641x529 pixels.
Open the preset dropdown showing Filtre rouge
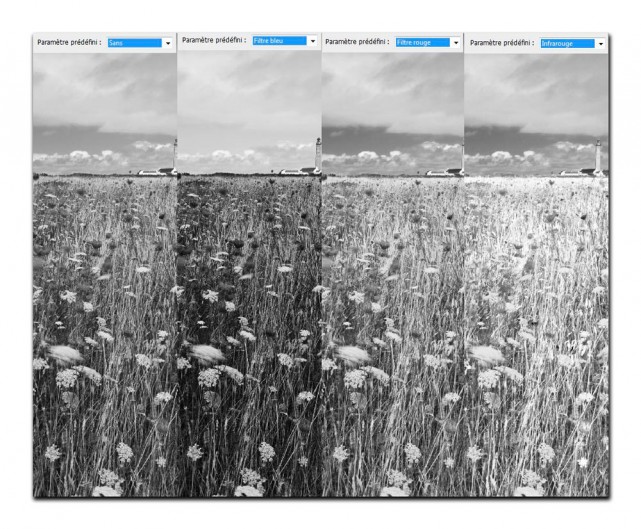[x=428, y=43]
